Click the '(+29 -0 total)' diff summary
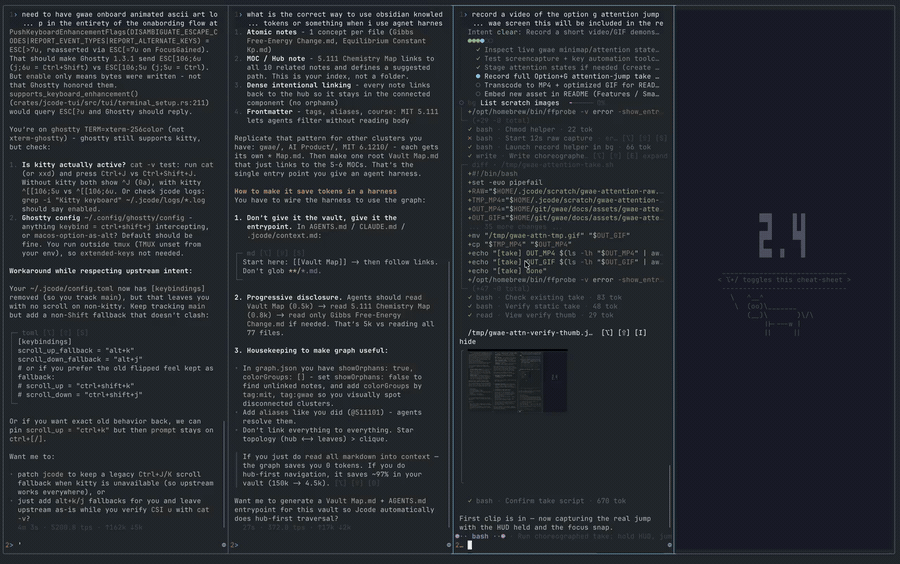The height and width of the screenshot is (564, 900). click(x=501, y=120)
